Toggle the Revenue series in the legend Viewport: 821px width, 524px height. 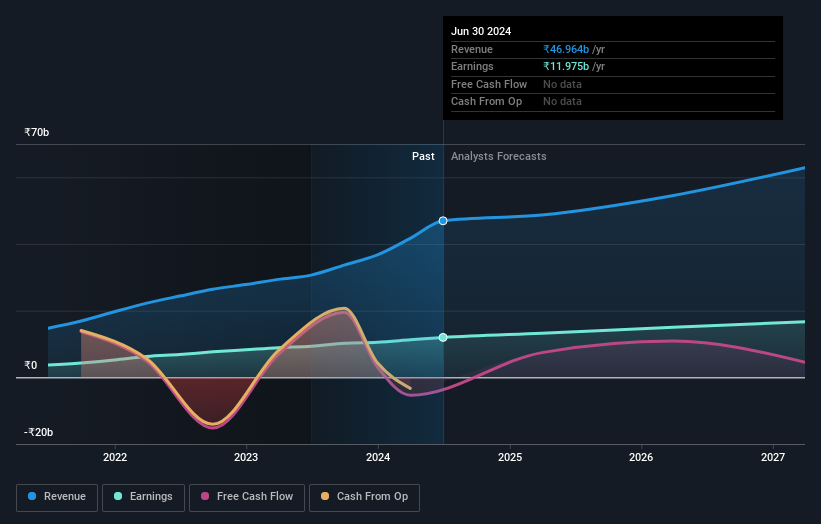(57, 497)
